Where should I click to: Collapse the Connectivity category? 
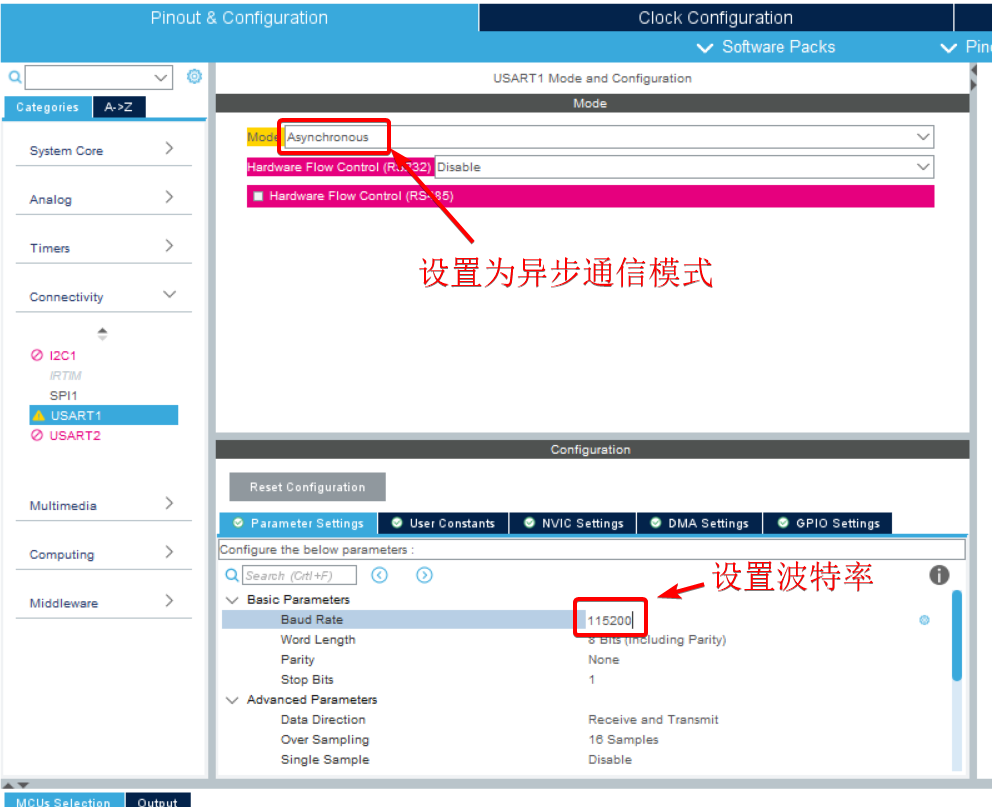coord(100,296)
